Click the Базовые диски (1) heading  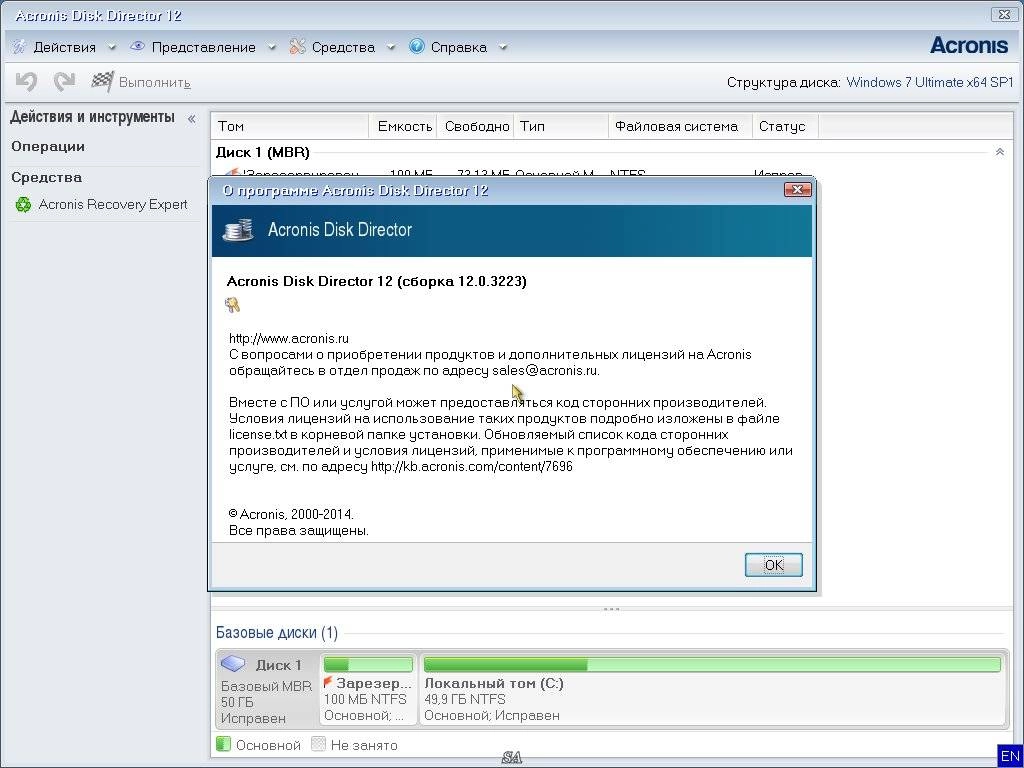tap(277, 632)
